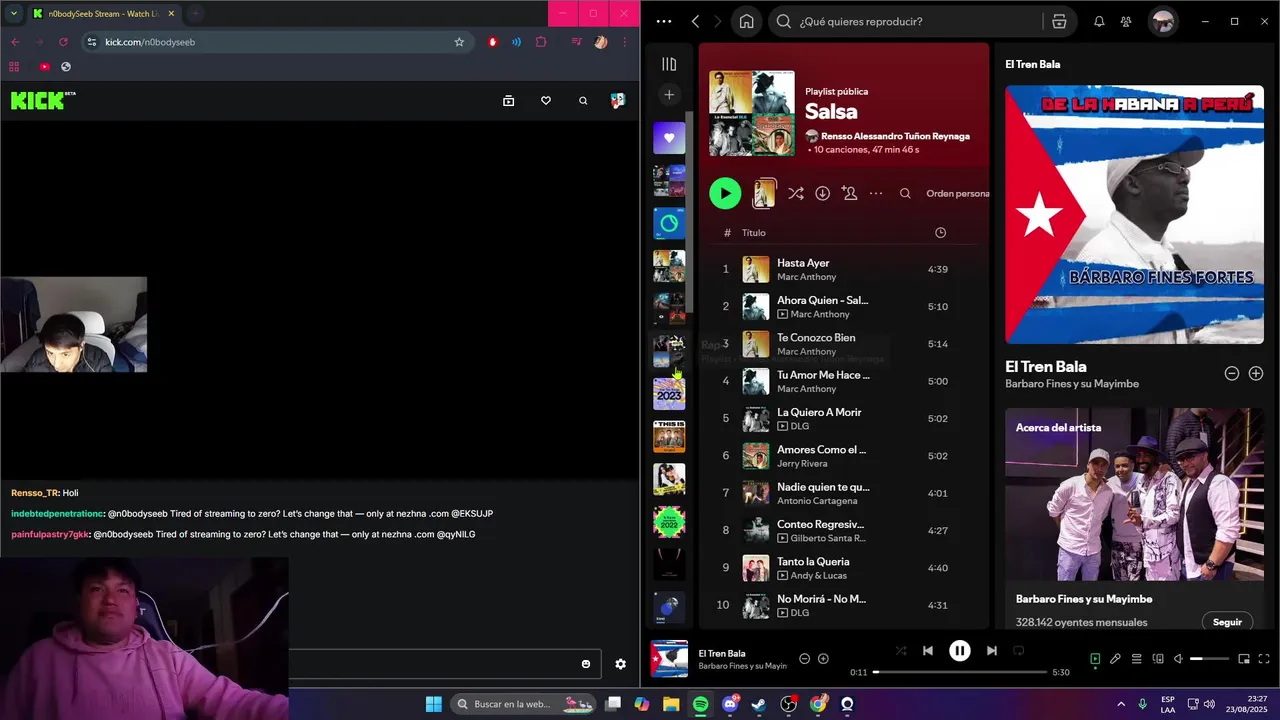Open artist link Antonio Cartagena

tap(817, 501)
